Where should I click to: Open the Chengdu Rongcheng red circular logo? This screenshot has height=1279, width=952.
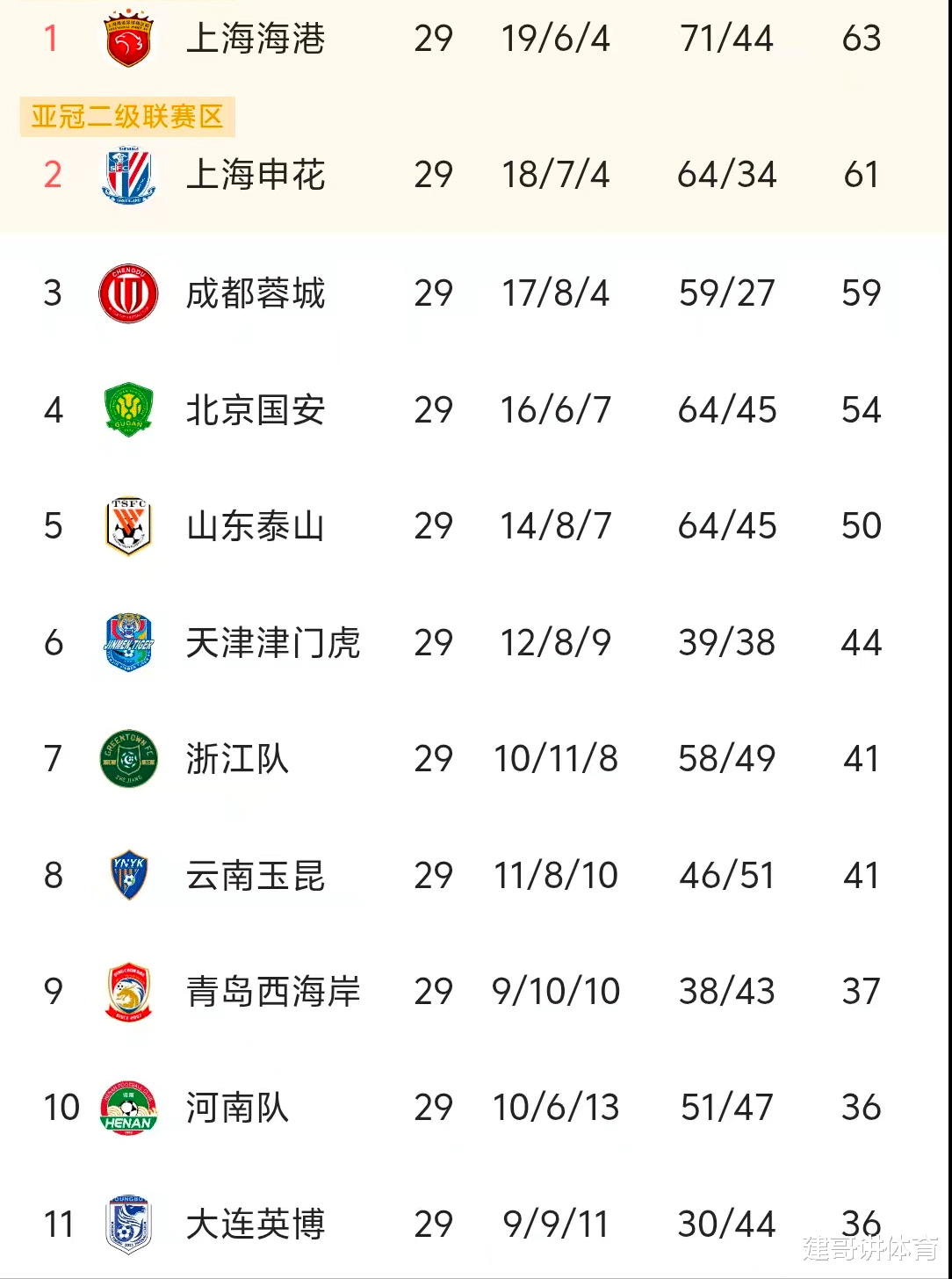(128, 293)
